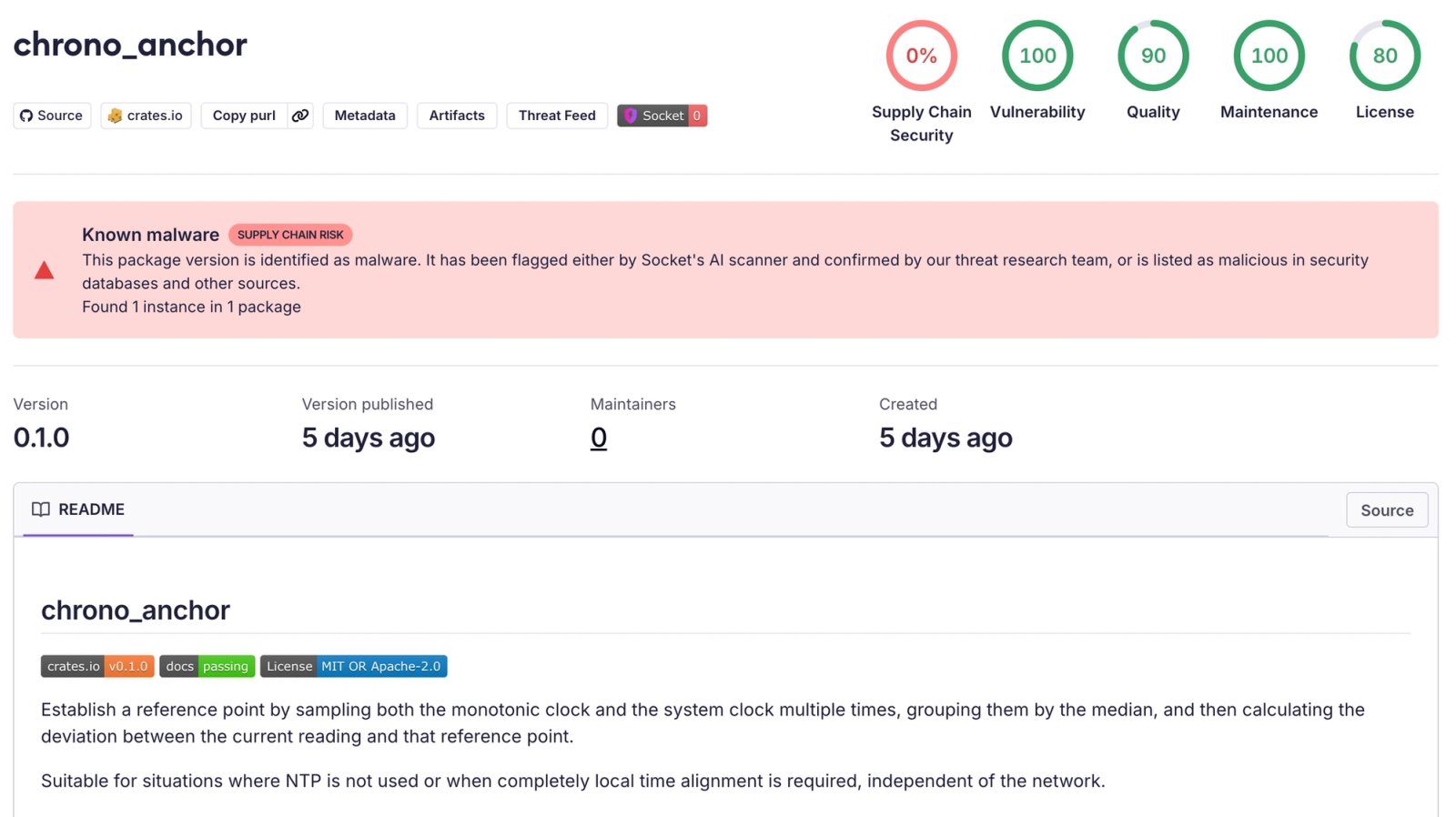
Task: Open the Metadata view
Action: (x=365, y=116)
